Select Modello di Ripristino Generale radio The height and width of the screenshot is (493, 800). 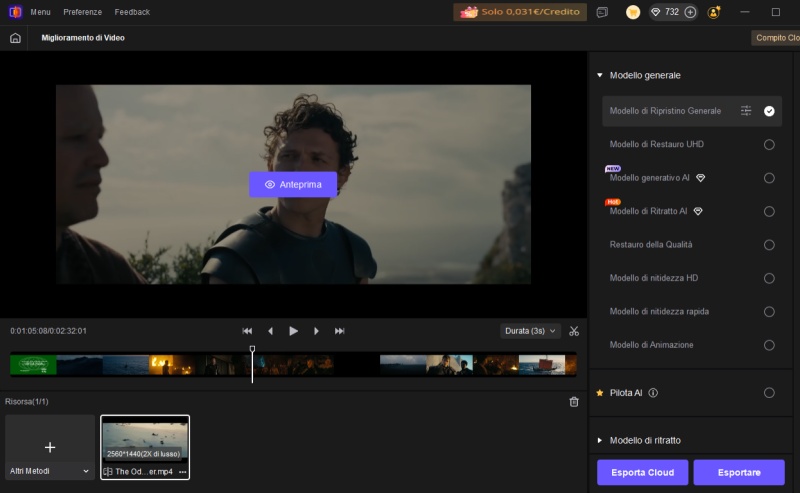769,111
